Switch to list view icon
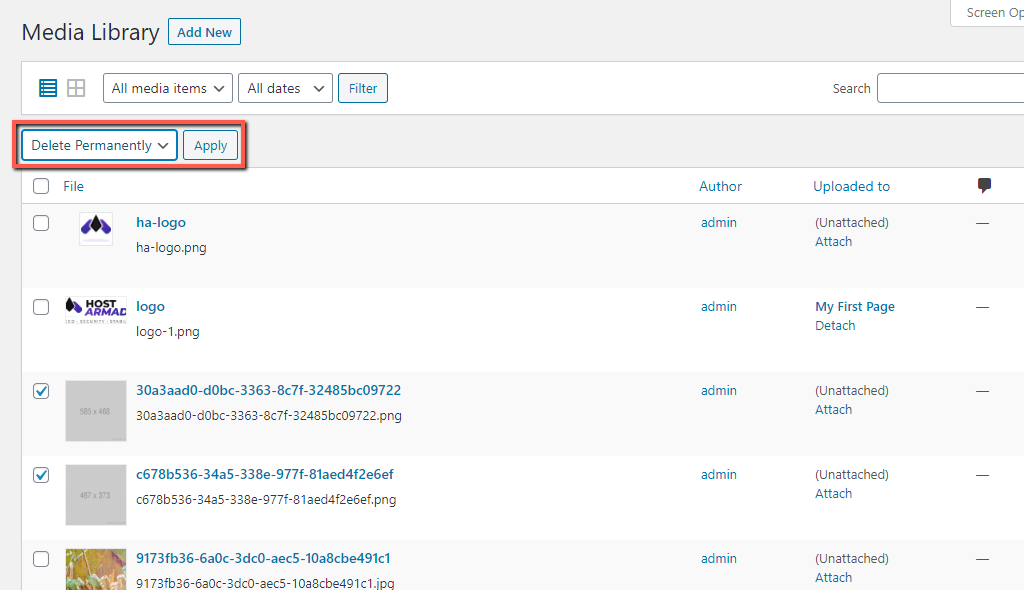Viewport: 1024px width, 590px height. (48, 88)
